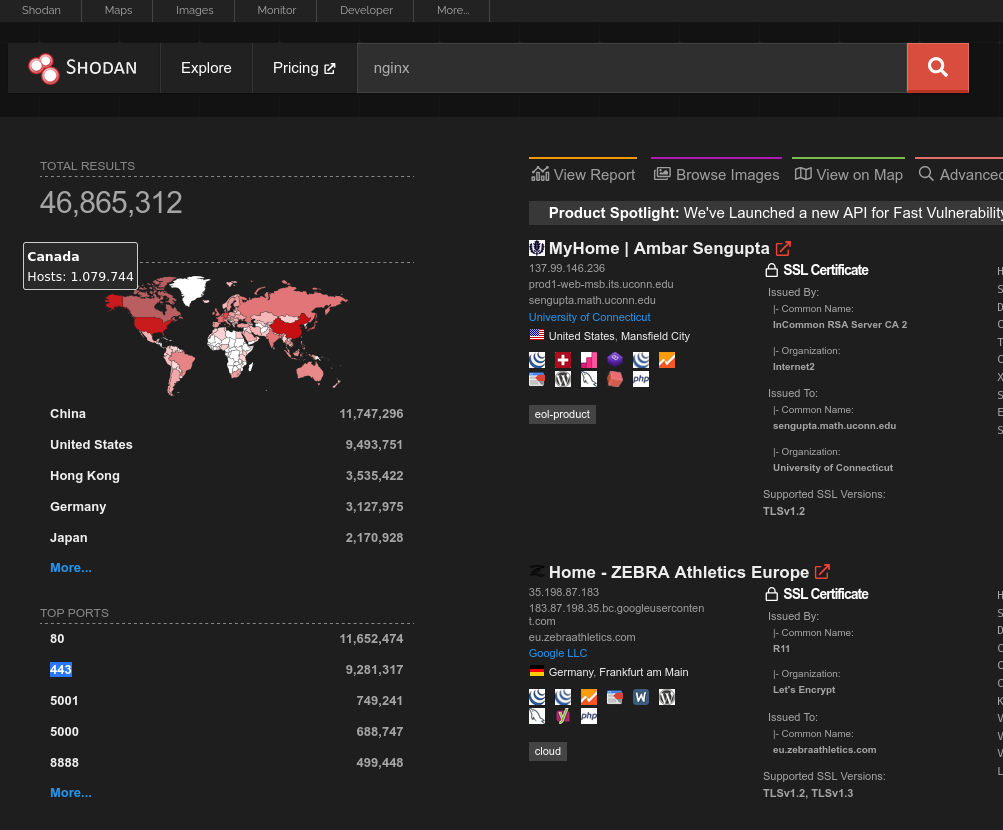Click the eol-product tag
This screenshot has height=830, width=1003.
click(x=562, y=414)
